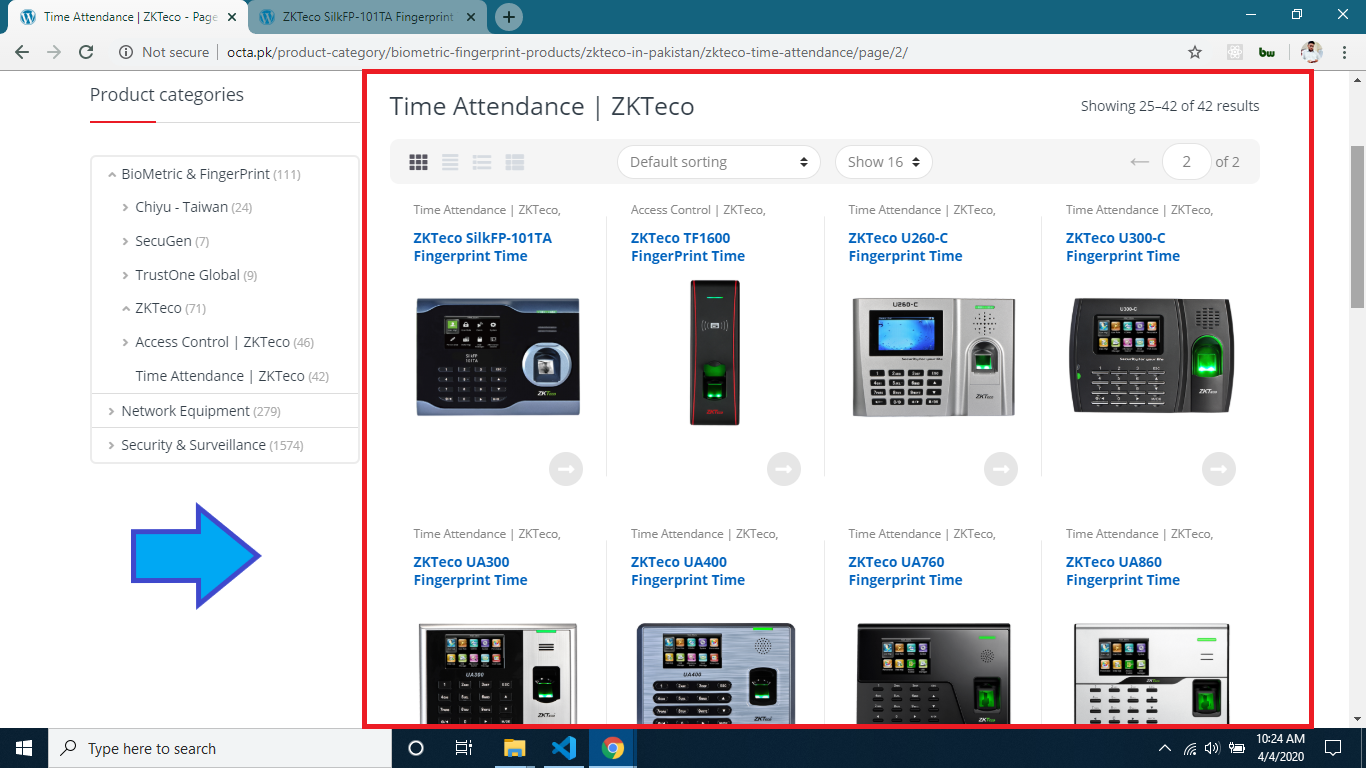Click the ZKTeco U260-C product image
This screenshot has height=768, width=1366.
[x=933, y=356]
